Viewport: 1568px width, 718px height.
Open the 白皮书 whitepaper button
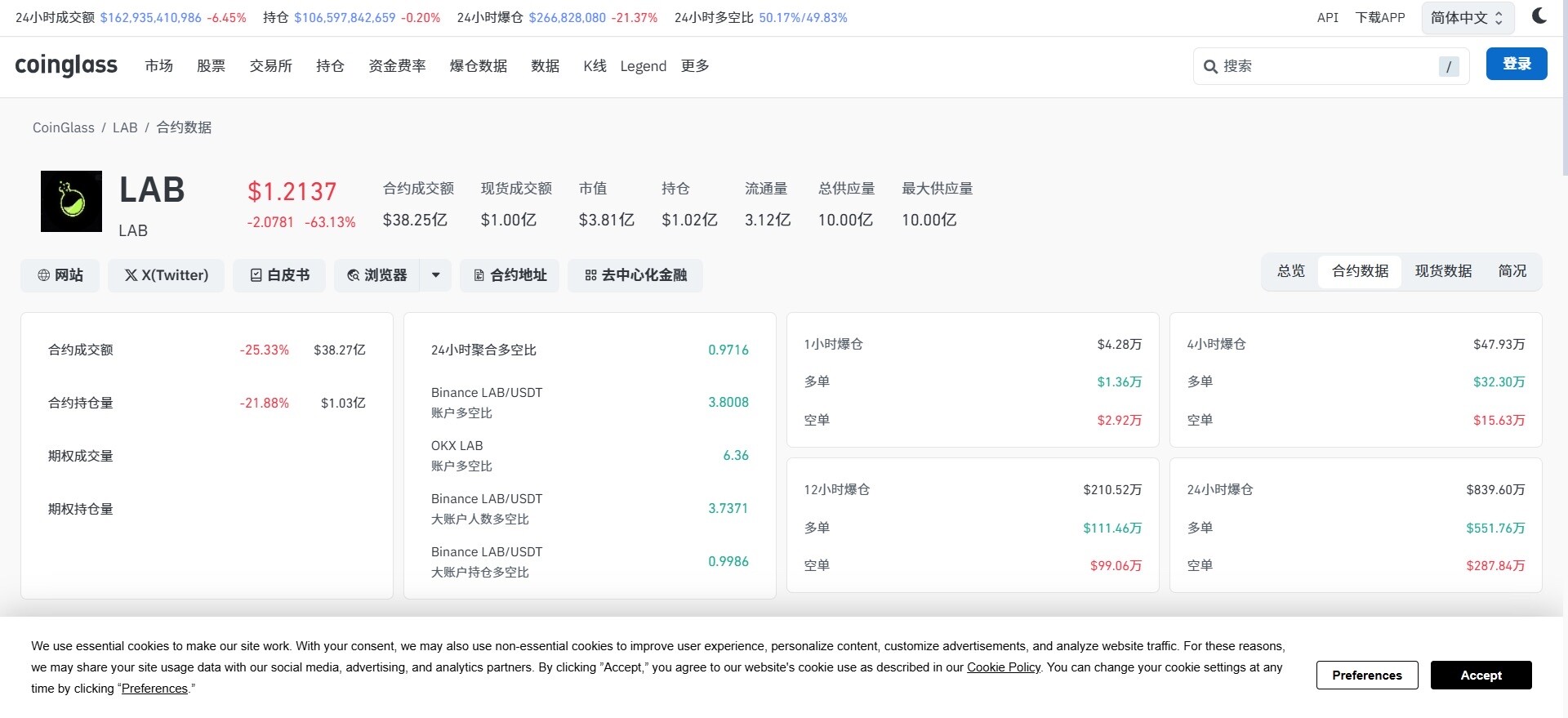[279, 275]
